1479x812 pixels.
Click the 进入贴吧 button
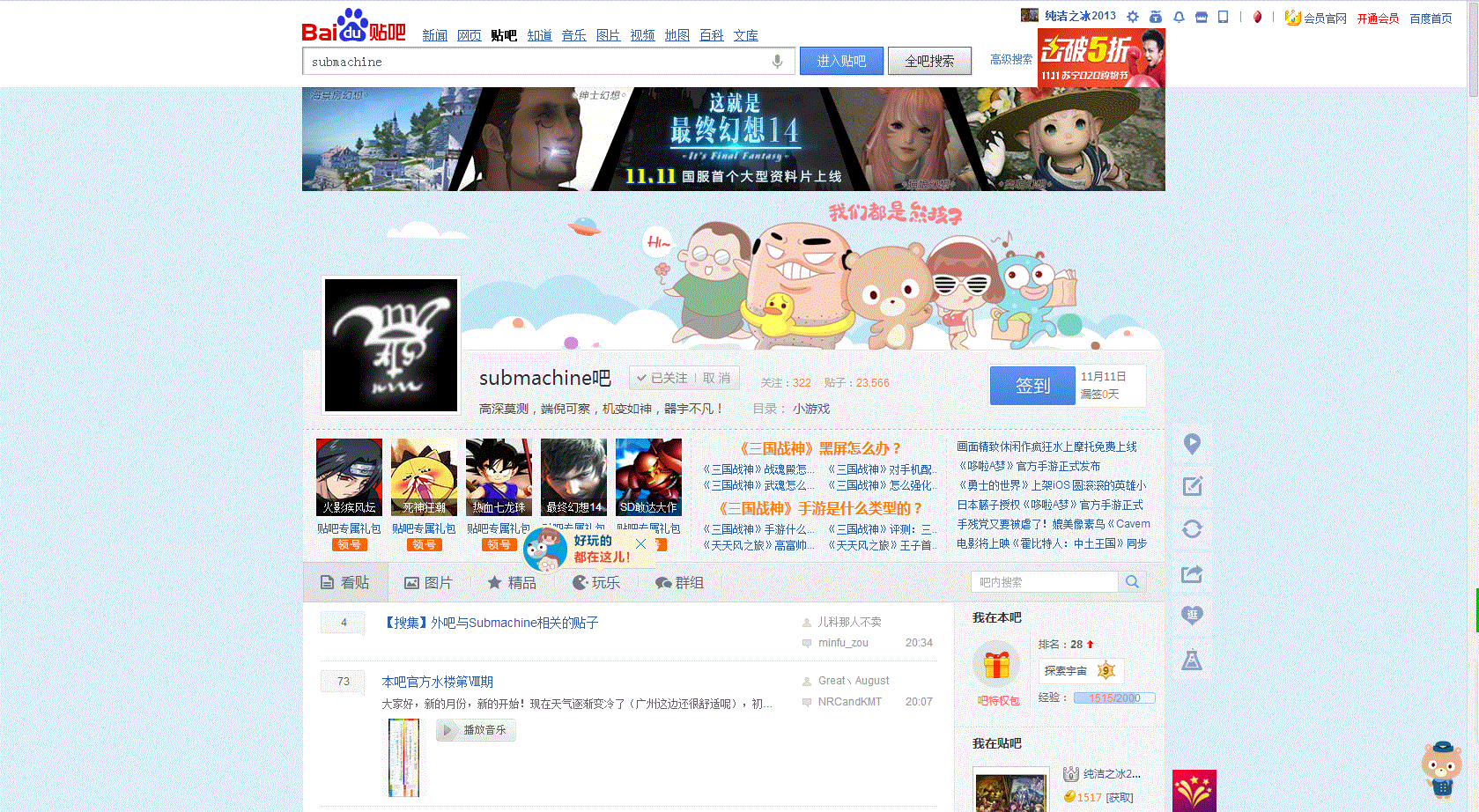(841, 61)
